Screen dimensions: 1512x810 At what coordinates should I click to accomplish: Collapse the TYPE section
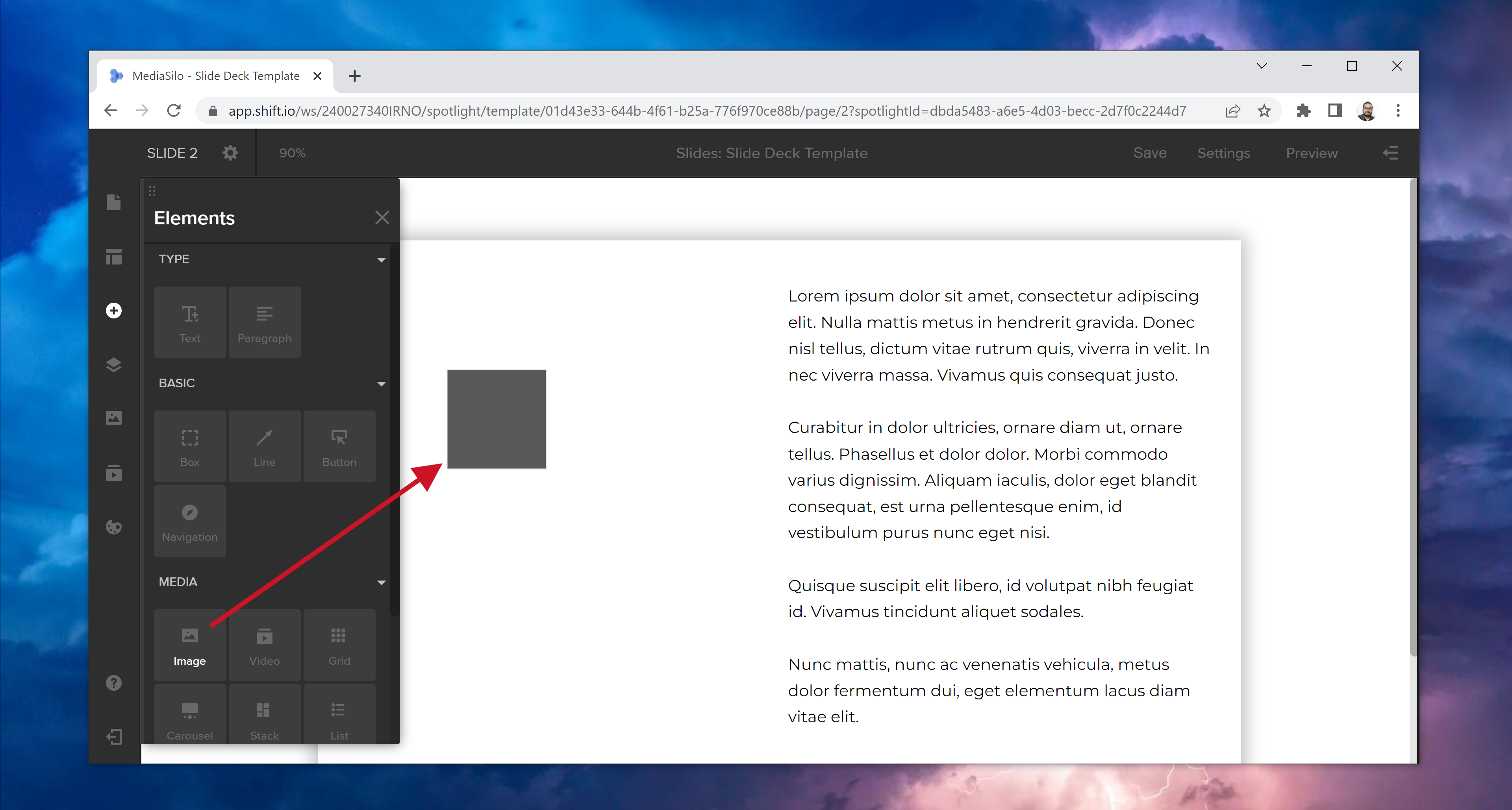(382, 259)
